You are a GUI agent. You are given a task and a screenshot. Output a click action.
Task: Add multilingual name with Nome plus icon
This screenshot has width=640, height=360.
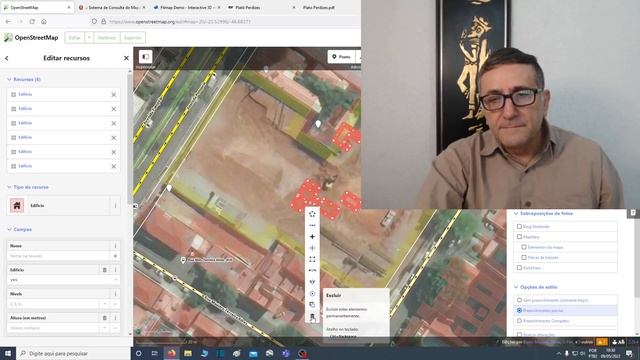pos(115,256)
